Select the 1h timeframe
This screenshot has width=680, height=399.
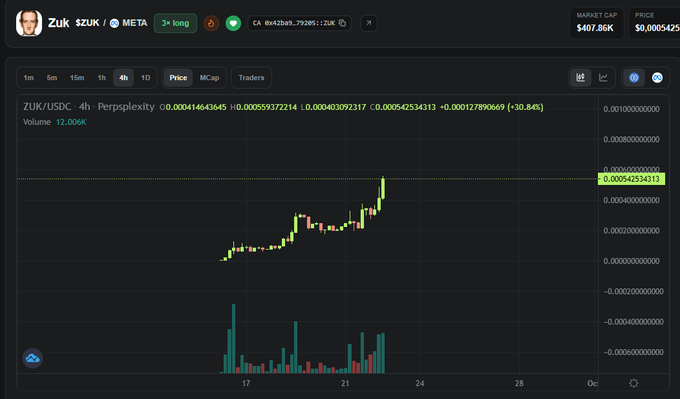101,78
